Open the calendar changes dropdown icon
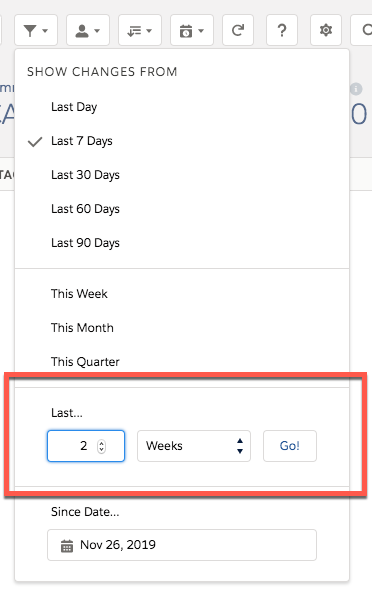372x606 pixels. (x=192, y=30)
